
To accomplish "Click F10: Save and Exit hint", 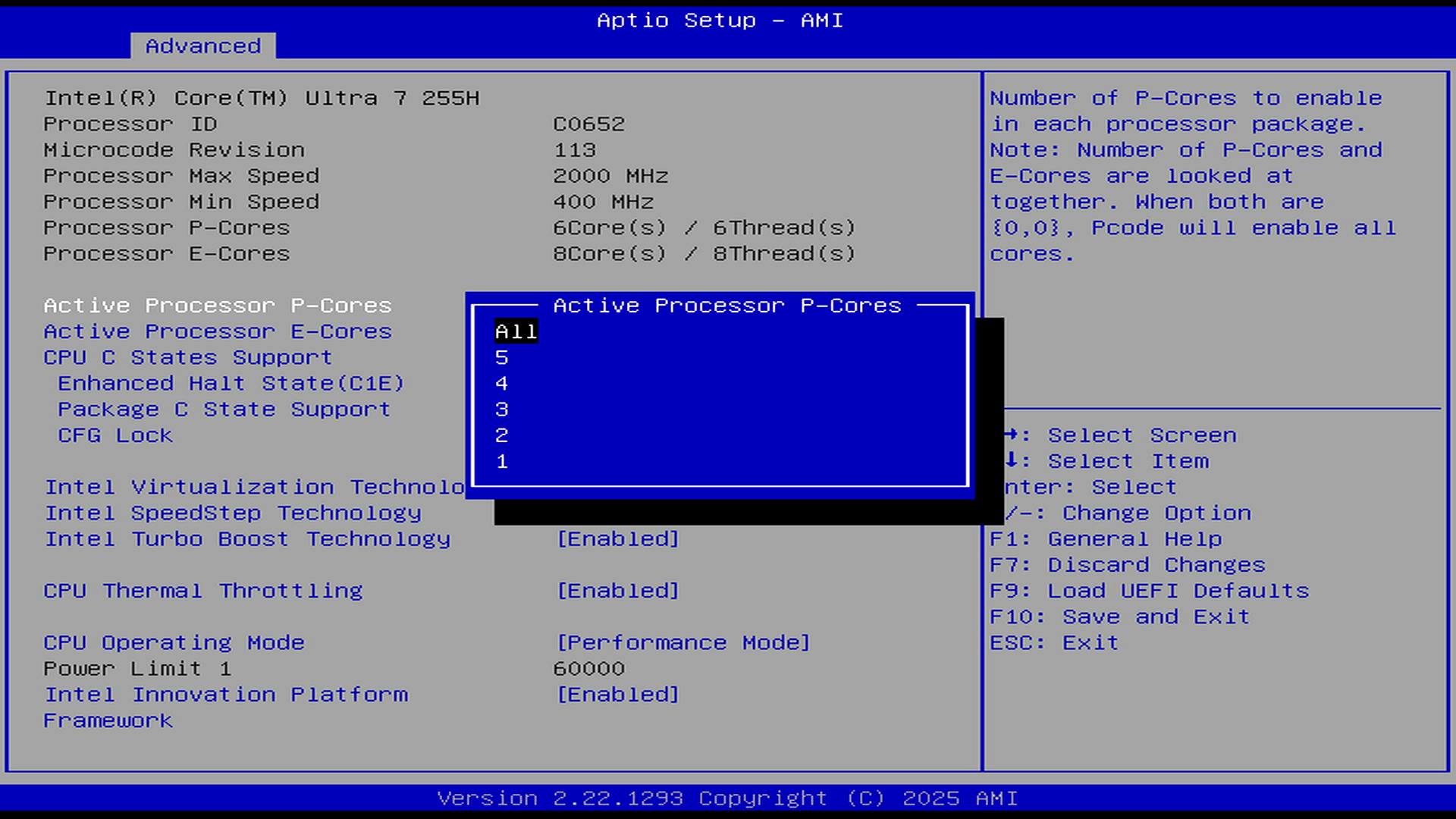I will (1119, 617).
